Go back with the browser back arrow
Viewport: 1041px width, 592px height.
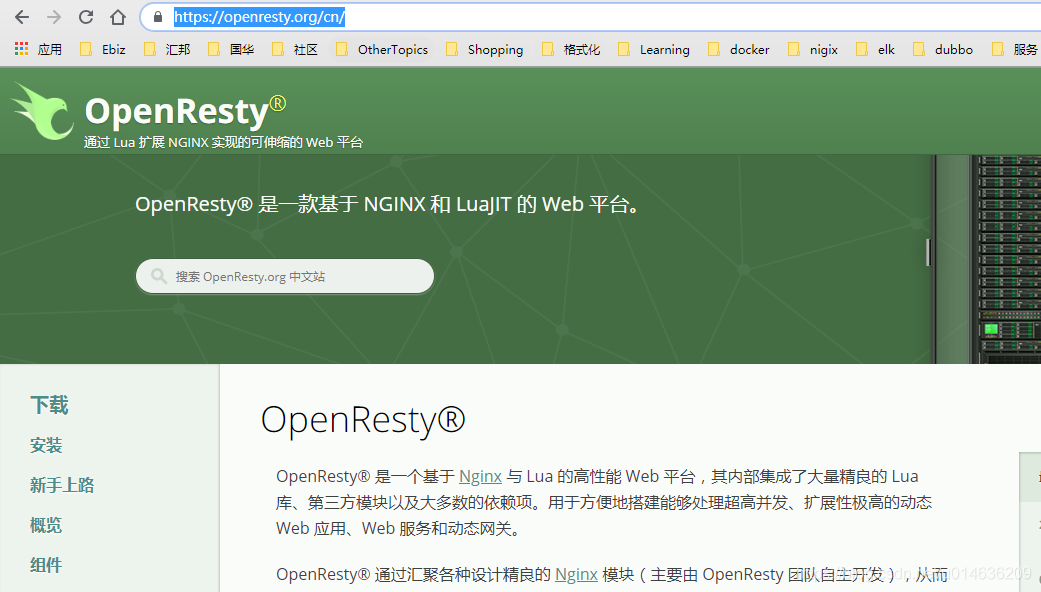point(22,17)
